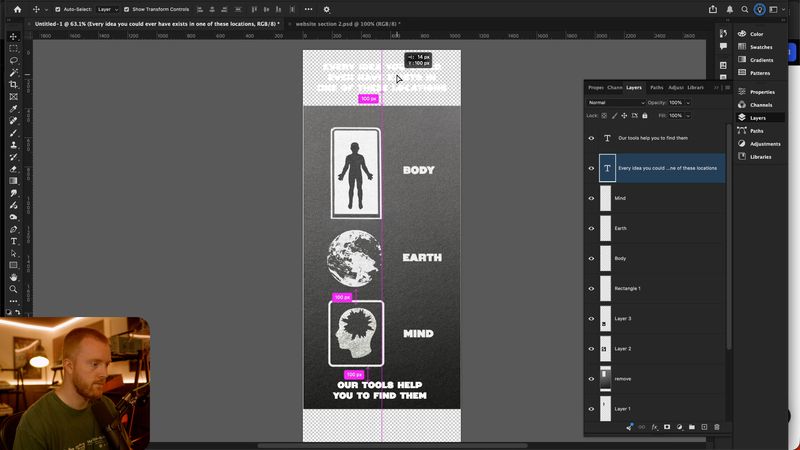This screenshot has width=800, height=450.
Task: Click the Share document icon
Action: click(713, 9)
